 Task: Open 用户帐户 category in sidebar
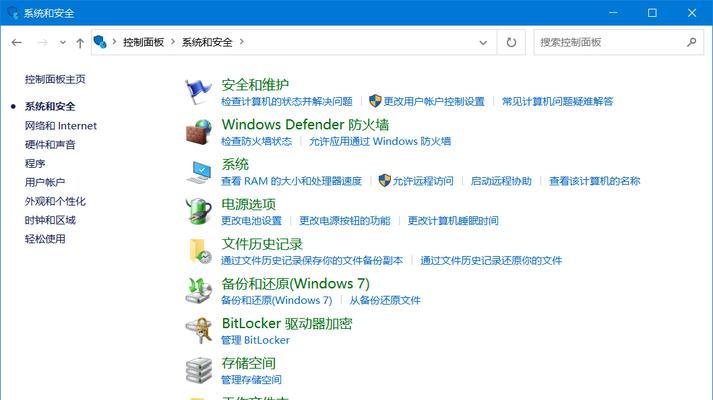pyautogui.click(x=45, y=182)
